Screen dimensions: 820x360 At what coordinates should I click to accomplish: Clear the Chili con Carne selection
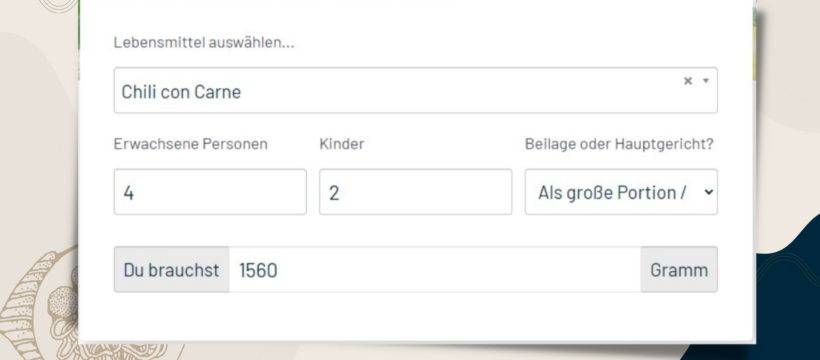688,81
